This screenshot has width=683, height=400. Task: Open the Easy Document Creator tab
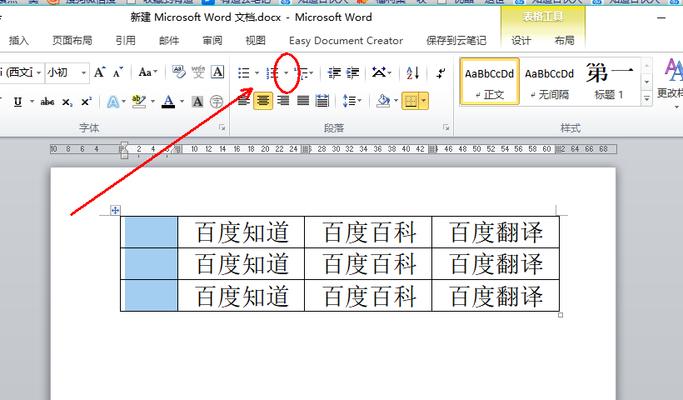[346, 41]
